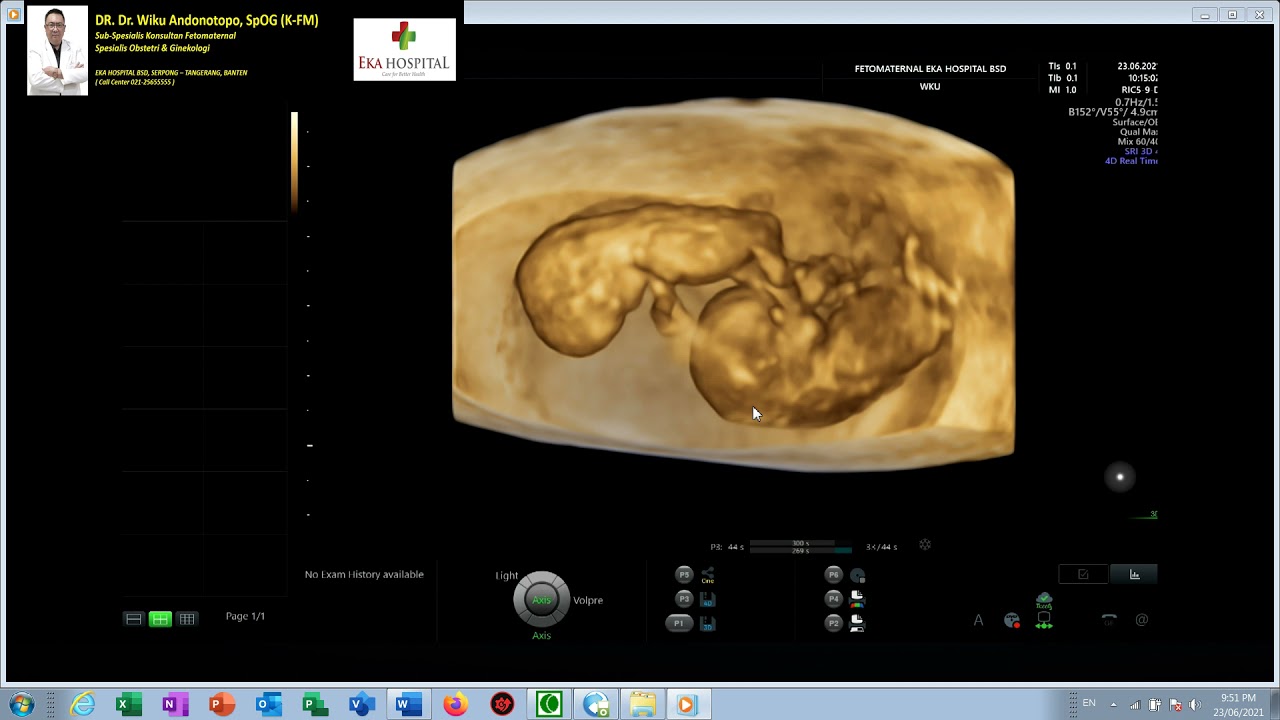Click the EN language indicator

click(x=1089, y=704)
